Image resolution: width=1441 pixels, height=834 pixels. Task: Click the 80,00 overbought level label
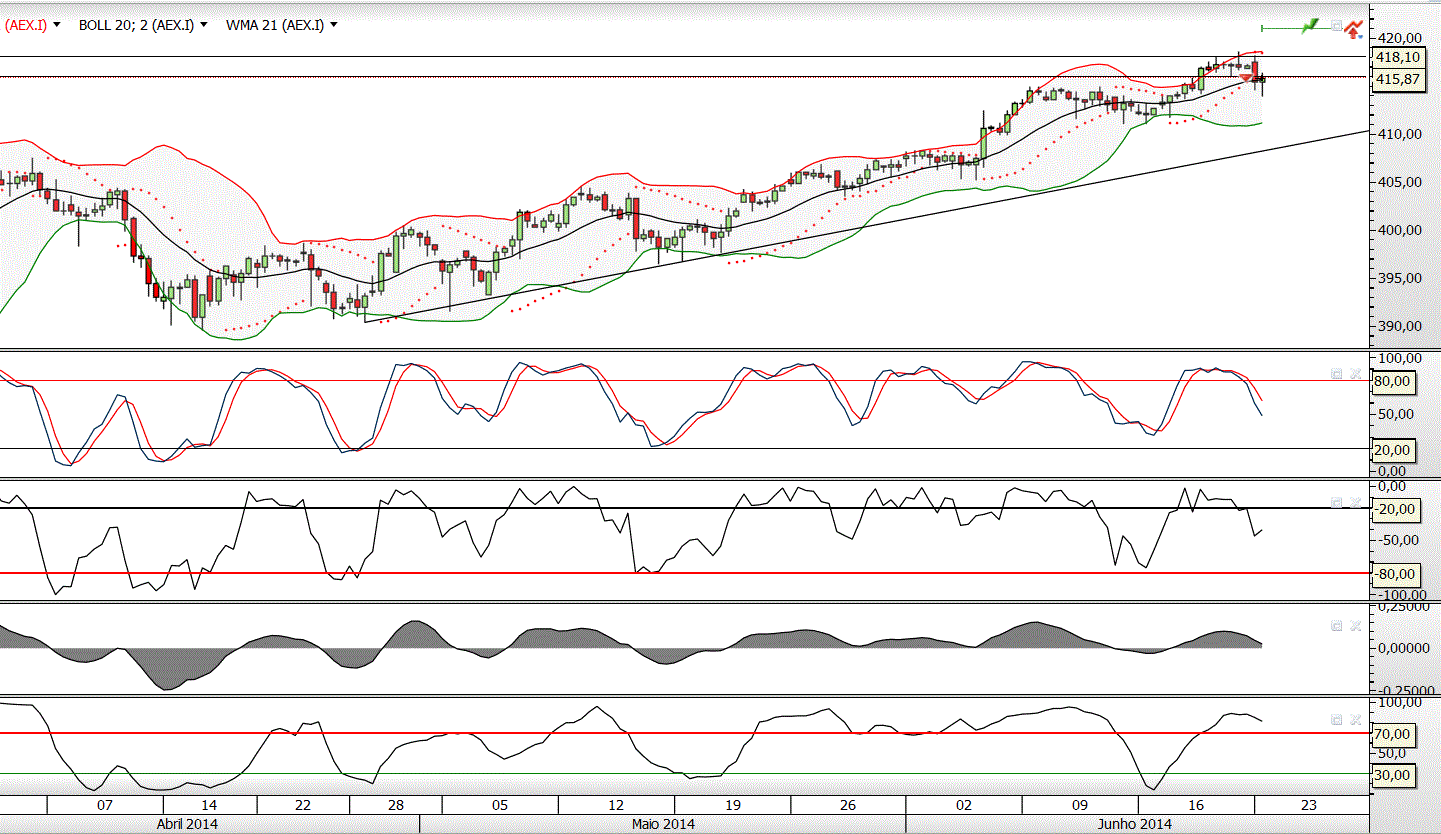(x=1393, y=381)
